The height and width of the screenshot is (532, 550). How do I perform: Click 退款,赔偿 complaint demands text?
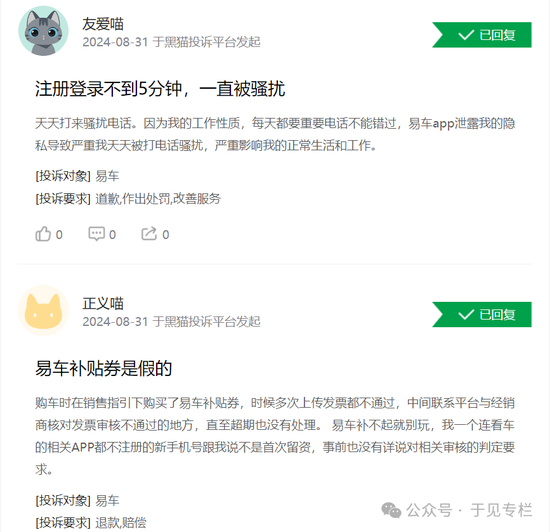(121, 523)
